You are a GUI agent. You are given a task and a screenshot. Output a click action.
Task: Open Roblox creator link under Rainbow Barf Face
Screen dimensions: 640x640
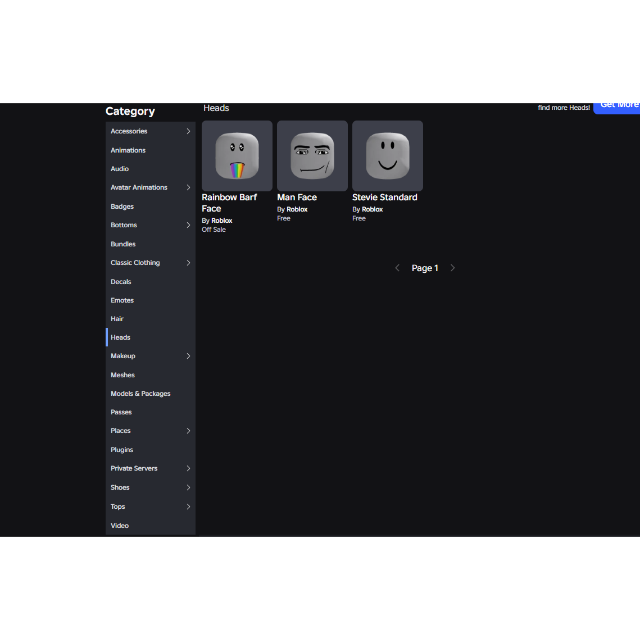(222, 220)
